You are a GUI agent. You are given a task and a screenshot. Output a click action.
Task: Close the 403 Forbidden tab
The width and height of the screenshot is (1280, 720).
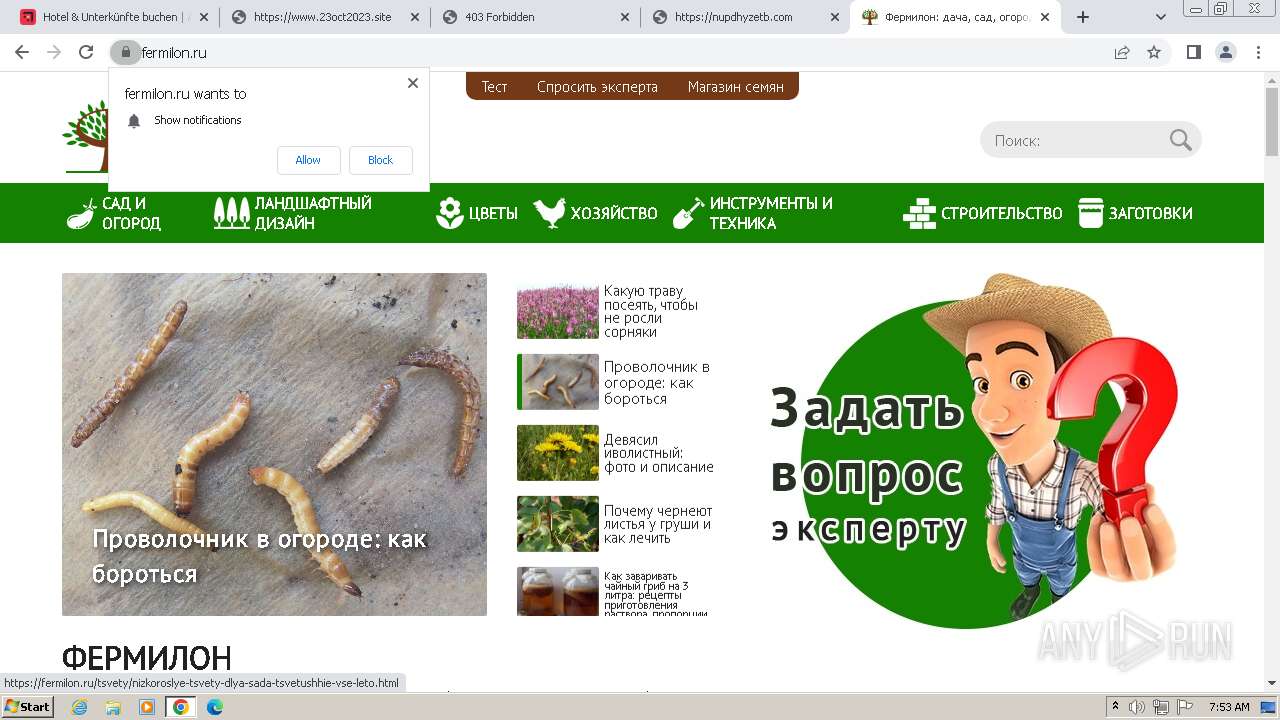(x=625, y=17)
